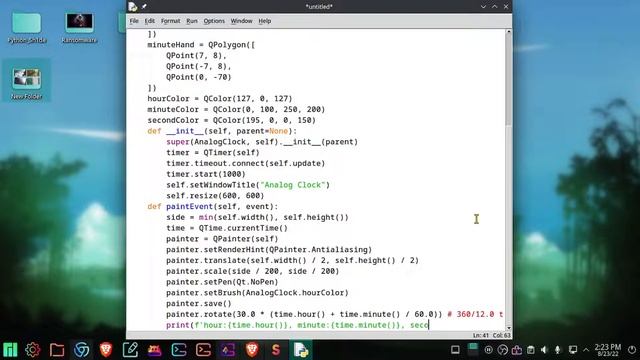Screen dimensions: 640x360
Task: Open the Manjaro application launcher
Action: (x=10, y=350)
